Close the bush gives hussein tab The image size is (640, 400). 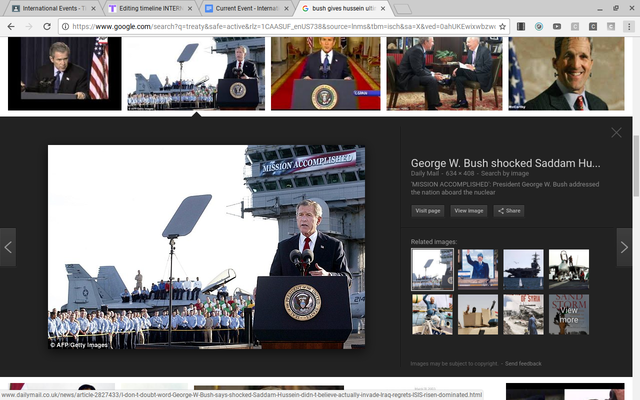[x=383, y=9]
